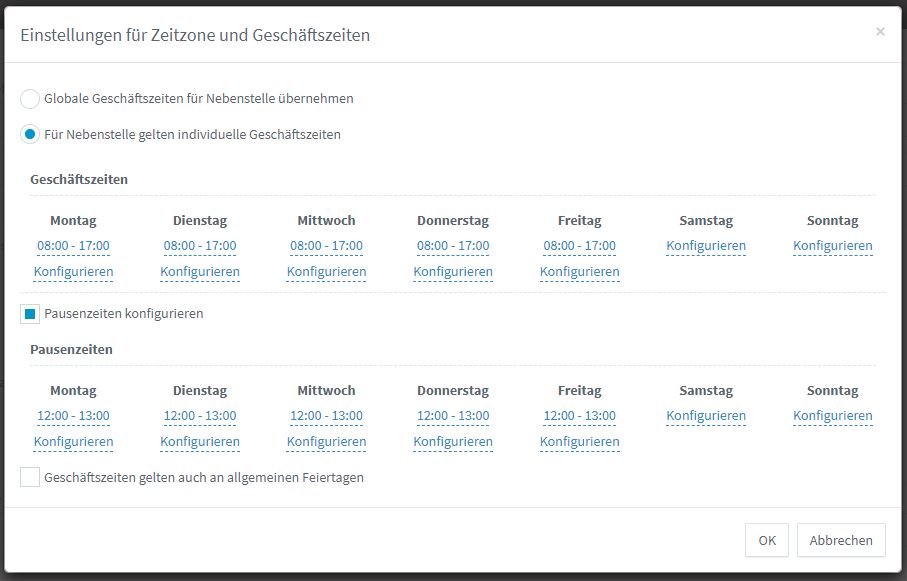This screenshot has width=907, height=581.
Task: Click Konfigurieren under Dienstag break times
Action: [200, 442]
